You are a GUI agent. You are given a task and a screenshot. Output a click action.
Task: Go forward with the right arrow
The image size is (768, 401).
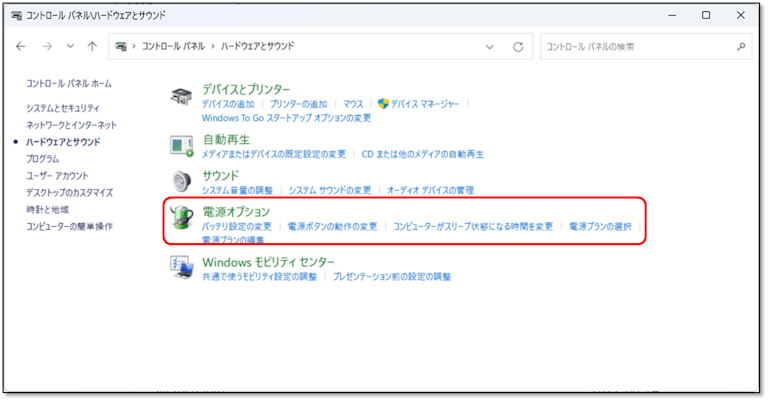click(x=47, y=47)
